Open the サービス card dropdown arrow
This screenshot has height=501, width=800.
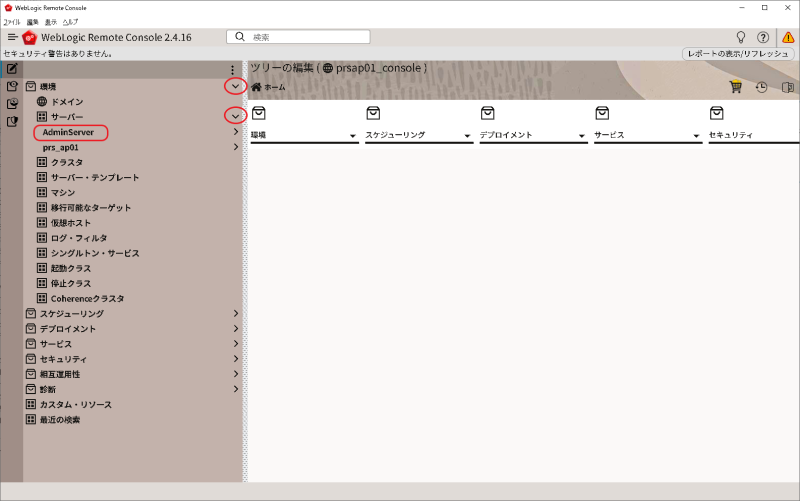696,136
